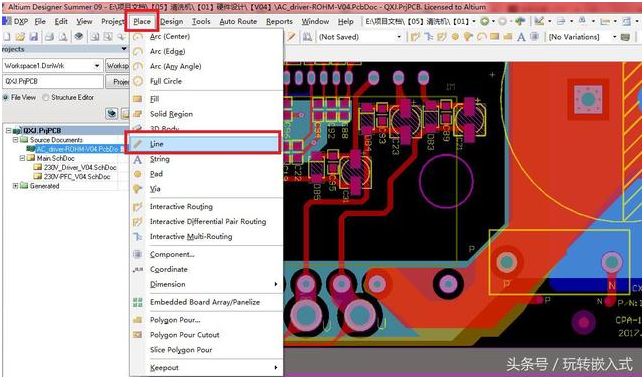Open the Design menu
644x379 pixels.
(172, 21)
